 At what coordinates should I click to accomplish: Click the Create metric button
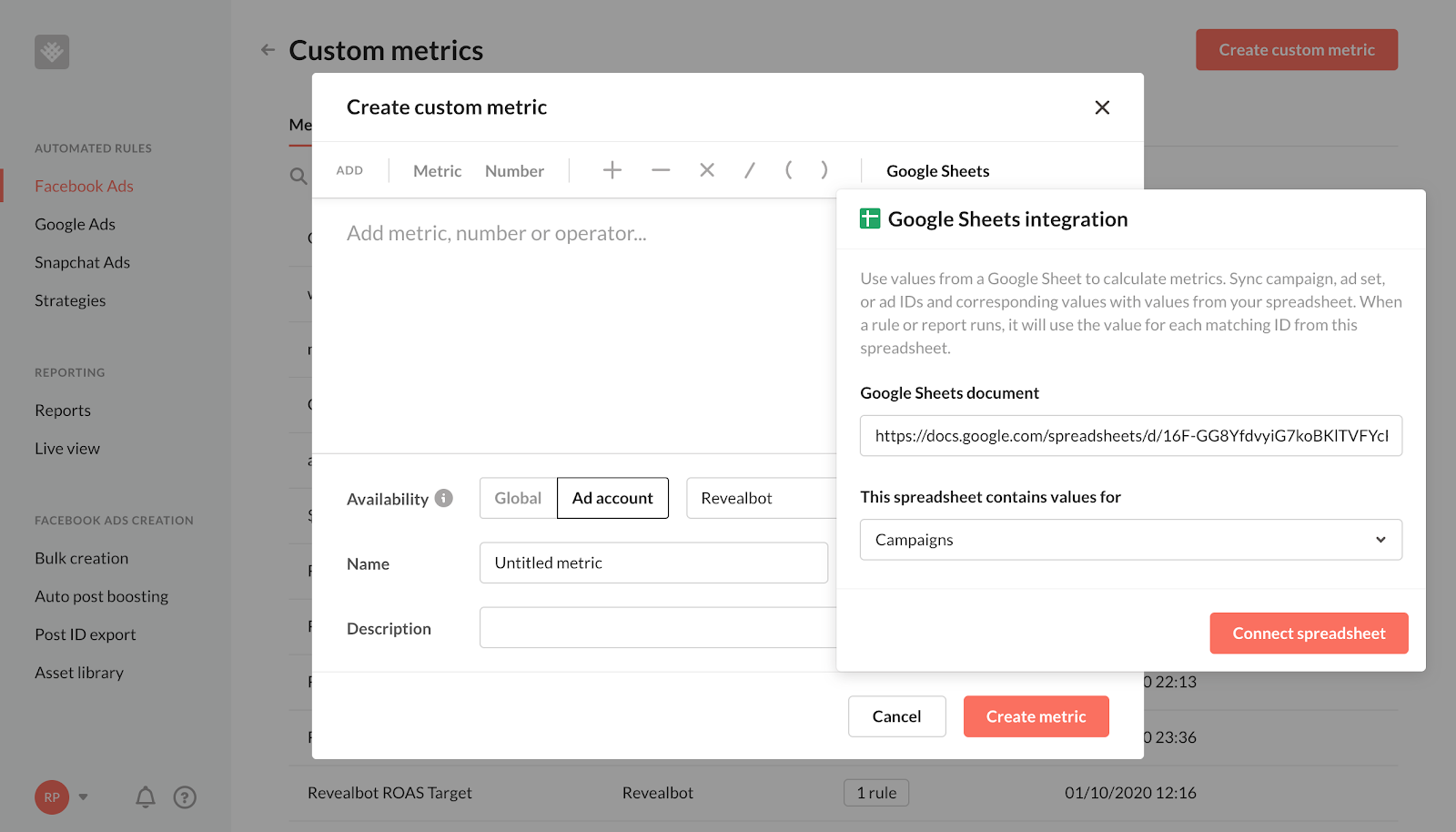pos(1036,716)
